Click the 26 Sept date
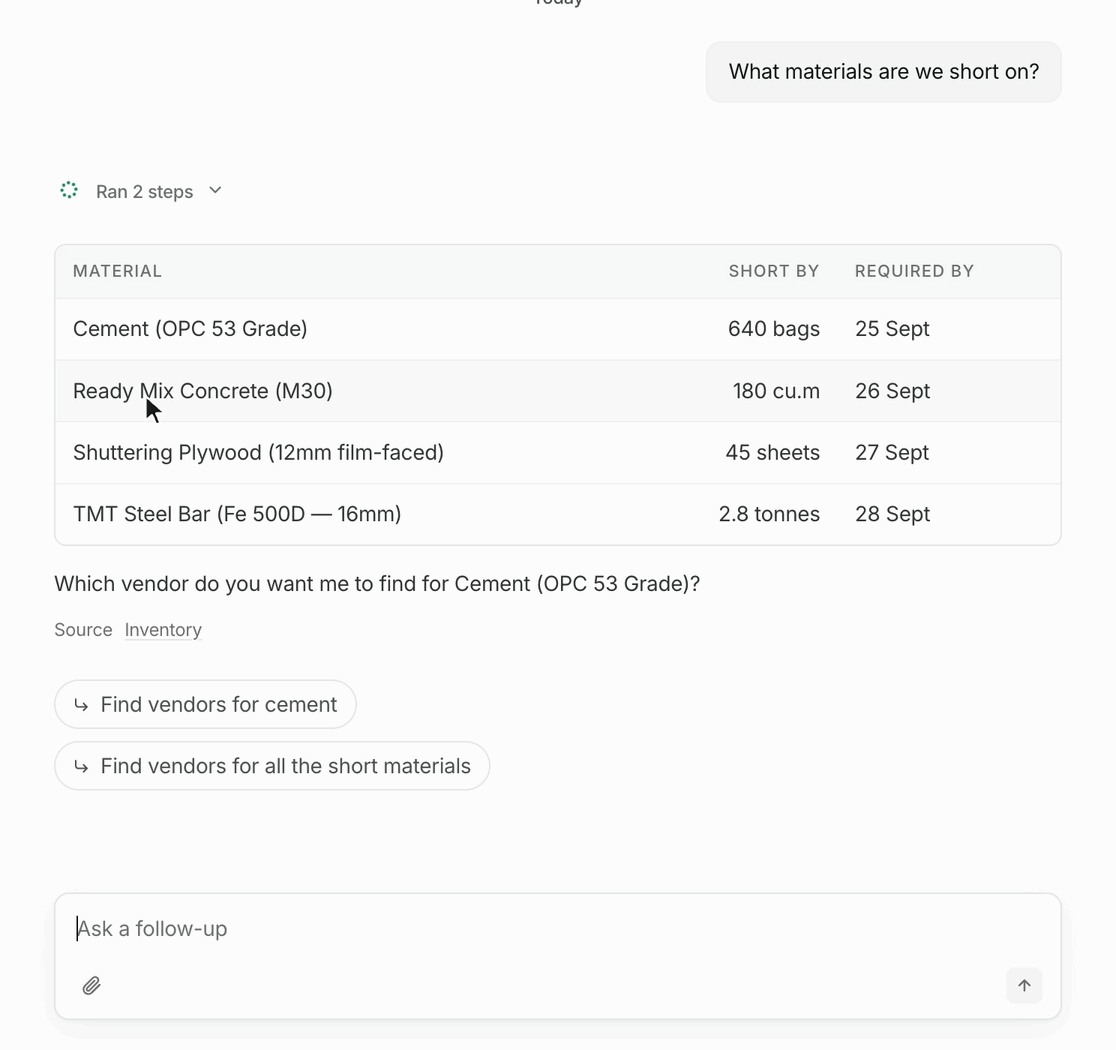 click(893, 391)
